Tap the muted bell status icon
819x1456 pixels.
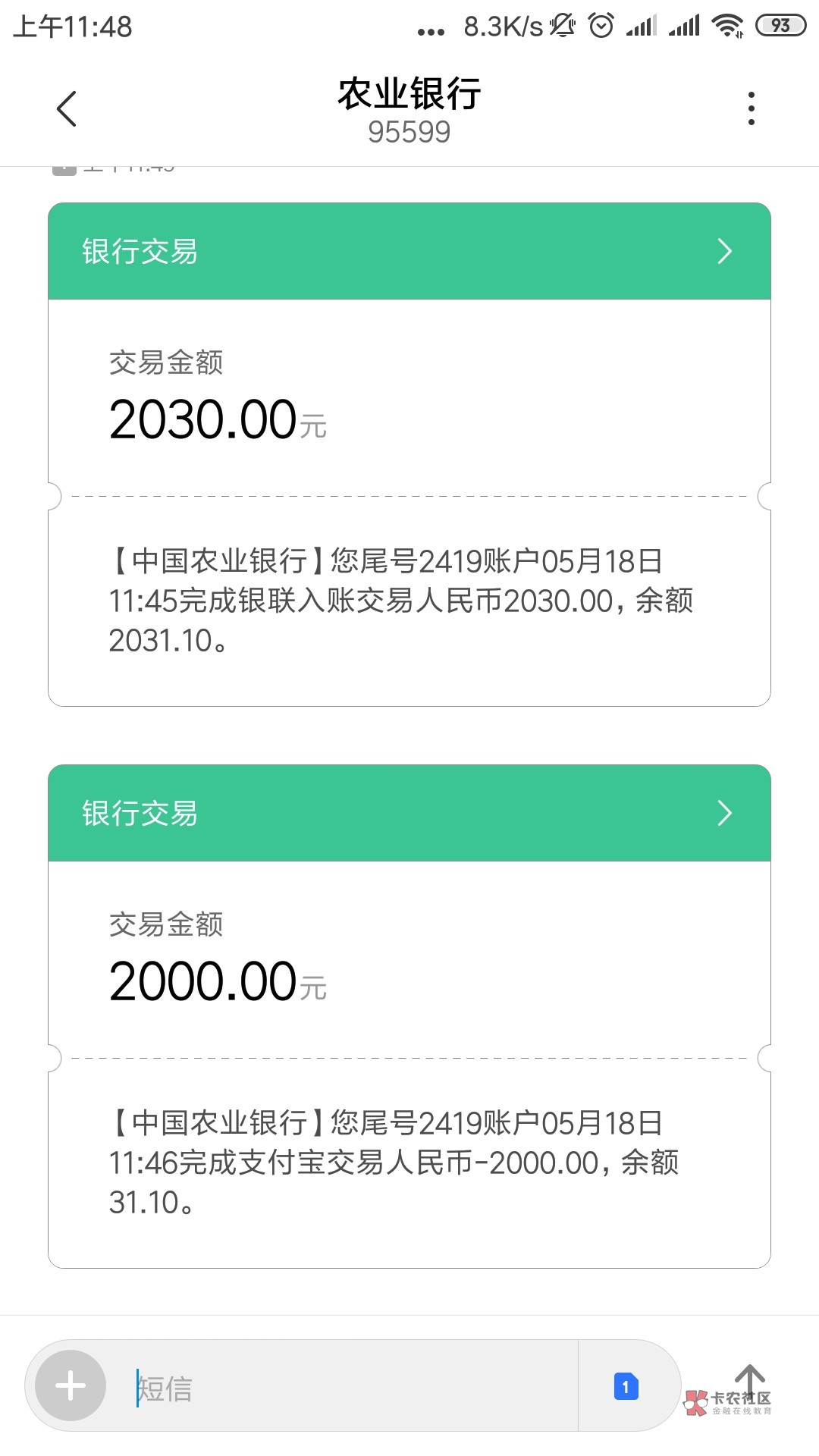(563, 26)
